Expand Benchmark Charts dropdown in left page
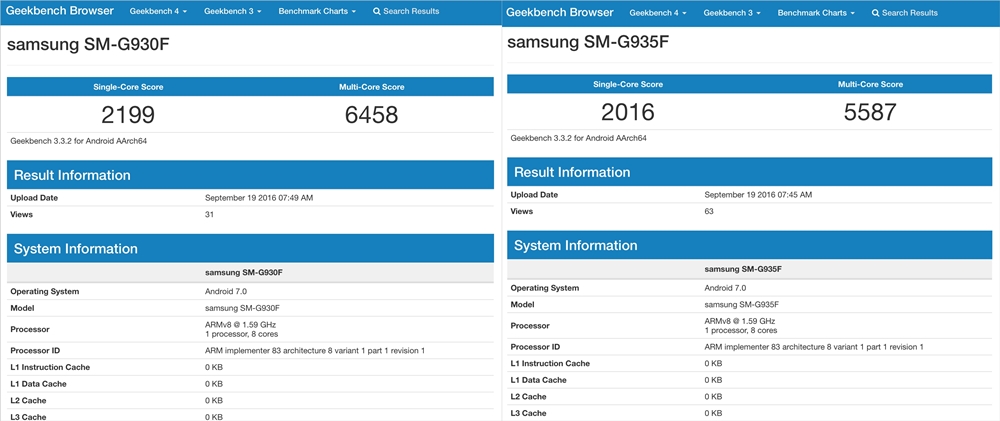This screenshot has height=421, width=1000. [x=317, y=11]
